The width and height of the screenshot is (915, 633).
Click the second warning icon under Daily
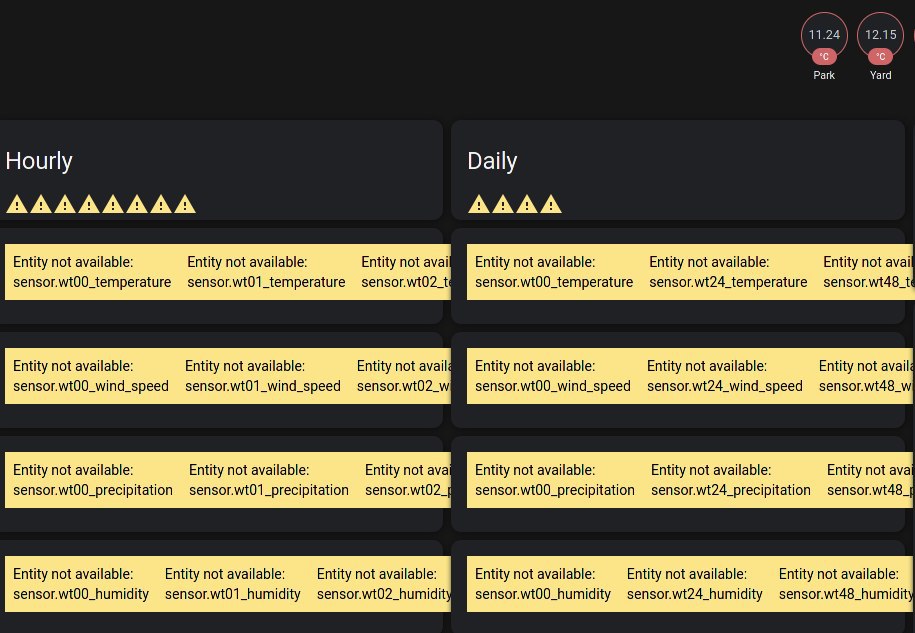[503, 205]
